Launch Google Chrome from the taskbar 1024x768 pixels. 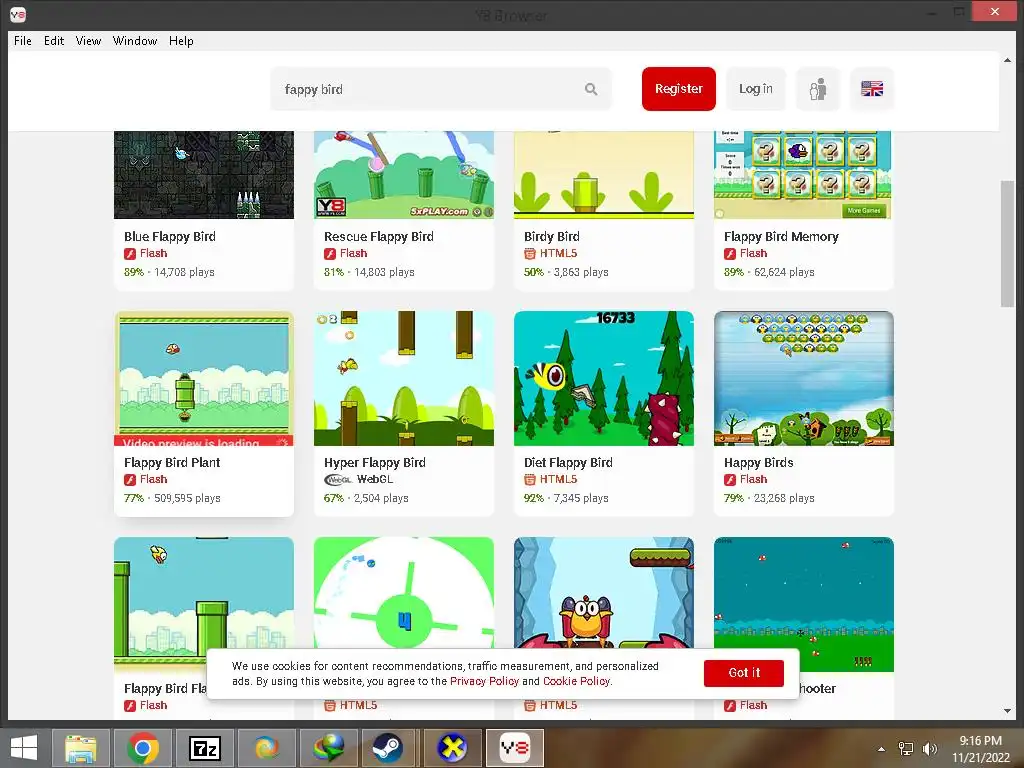tap(142, 748)
